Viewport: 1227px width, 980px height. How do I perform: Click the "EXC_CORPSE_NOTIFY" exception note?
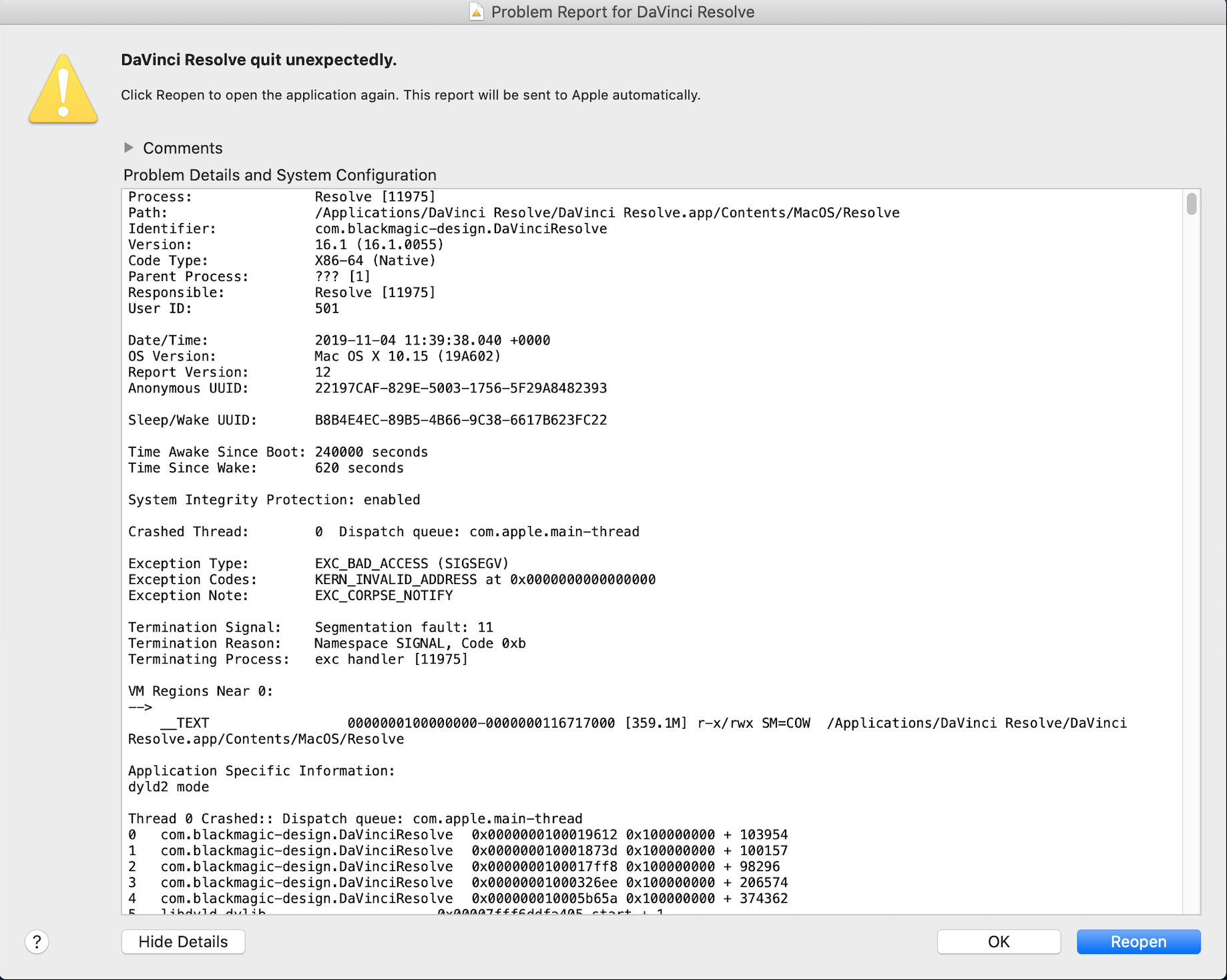click(x=384, y=595)
